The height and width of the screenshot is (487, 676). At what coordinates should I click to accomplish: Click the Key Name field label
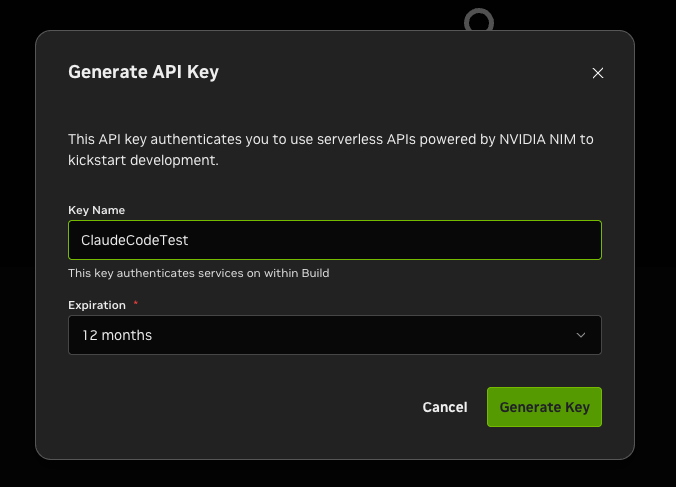pyautogui.click(x=97, y=210)
